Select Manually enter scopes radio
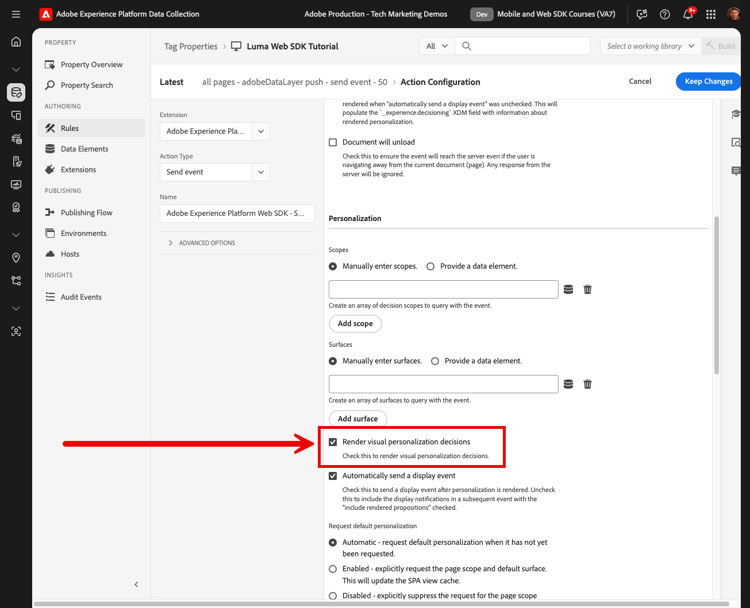 tap(333, 266)
